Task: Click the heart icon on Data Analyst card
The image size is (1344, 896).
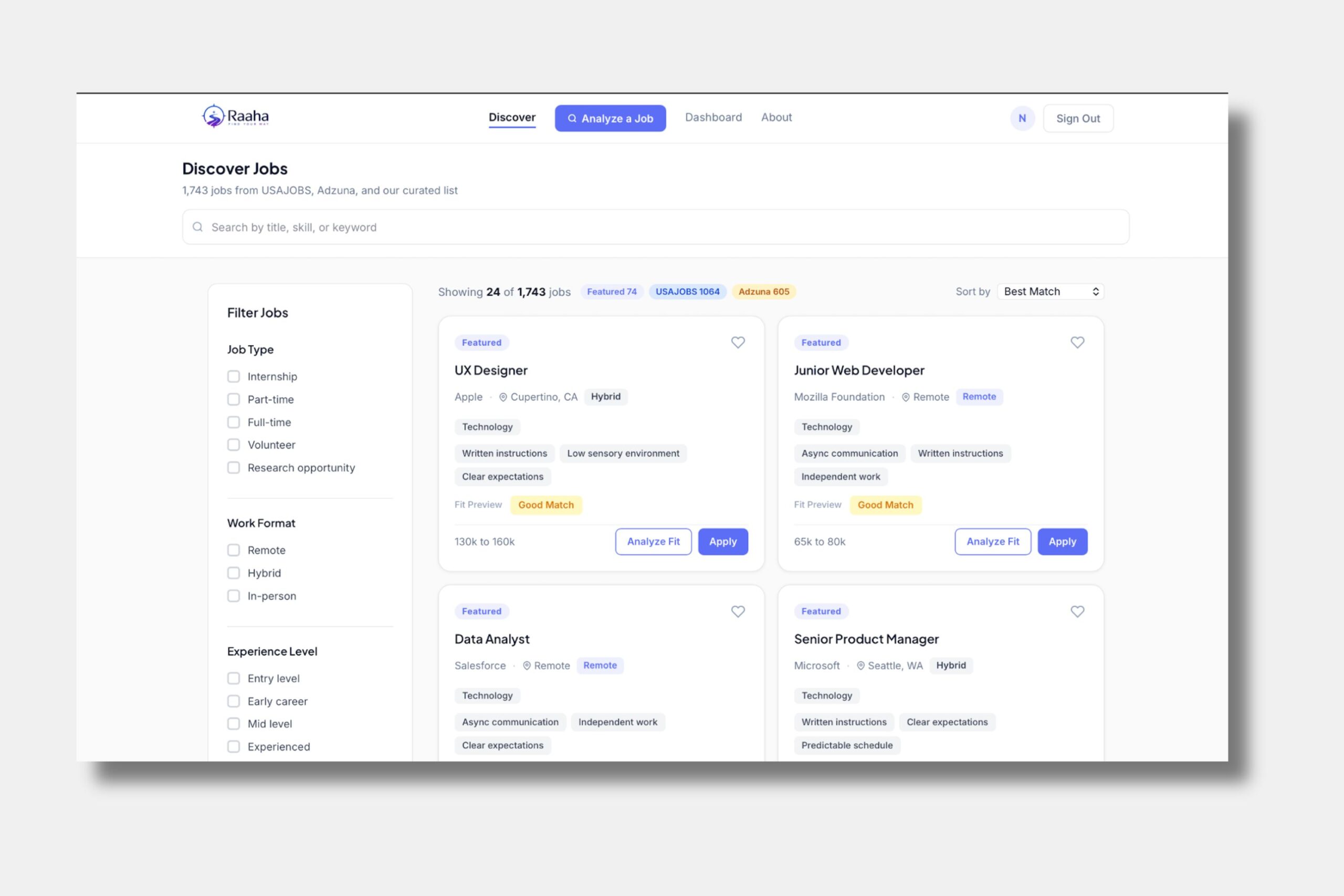Action: (x=738, y=612)
